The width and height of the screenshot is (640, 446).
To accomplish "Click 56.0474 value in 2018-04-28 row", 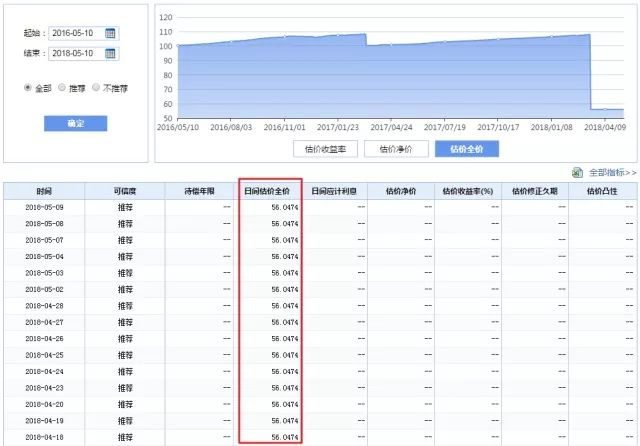I will coord(285,306).
